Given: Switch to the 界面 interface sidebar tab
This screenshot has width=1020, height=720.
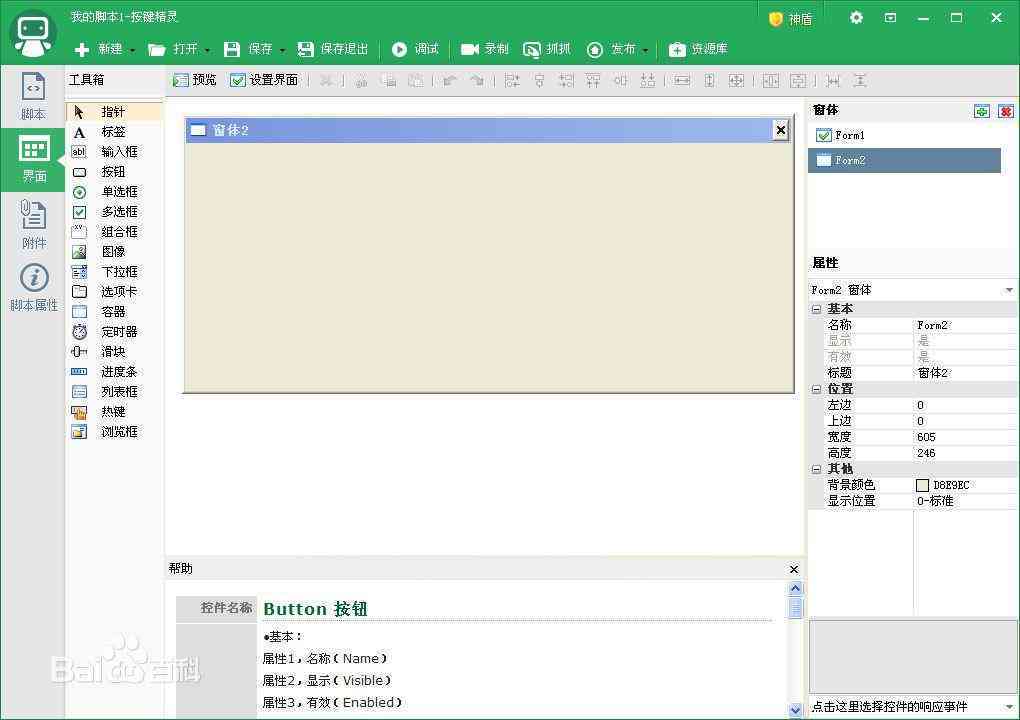Looking at the screenshot, I should pyautogui.click(x=33, y=160).
